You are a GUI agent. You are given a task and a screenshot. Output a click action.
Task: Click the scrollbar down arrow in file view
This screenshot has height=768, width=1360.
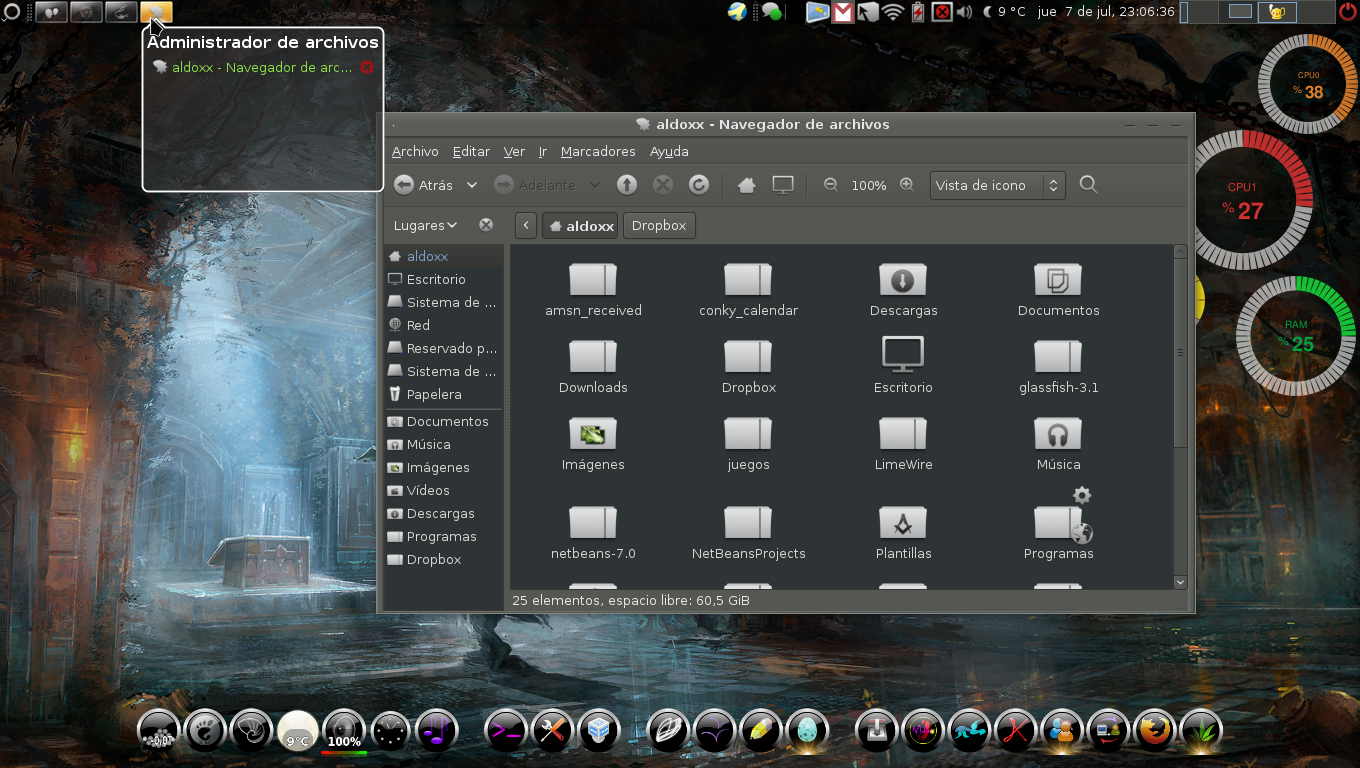(x=1180, y=582)
